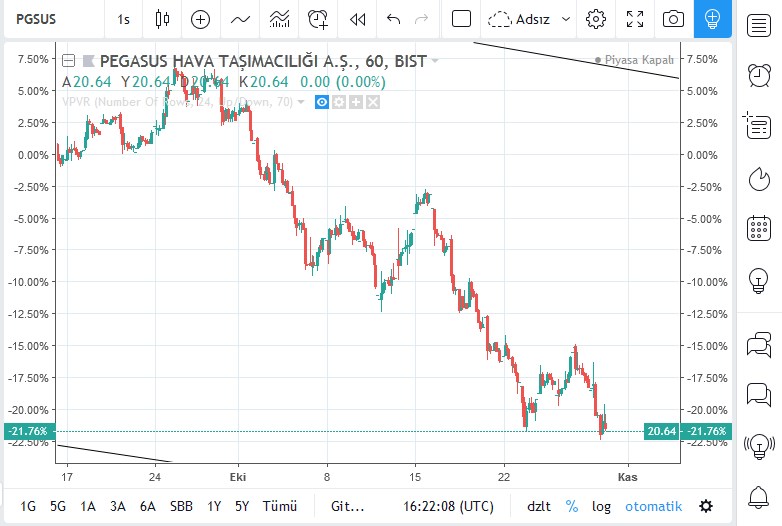Open the Adsız cloud layout name
This screenshot has height=526, width=782.
(x=519, y=19)
